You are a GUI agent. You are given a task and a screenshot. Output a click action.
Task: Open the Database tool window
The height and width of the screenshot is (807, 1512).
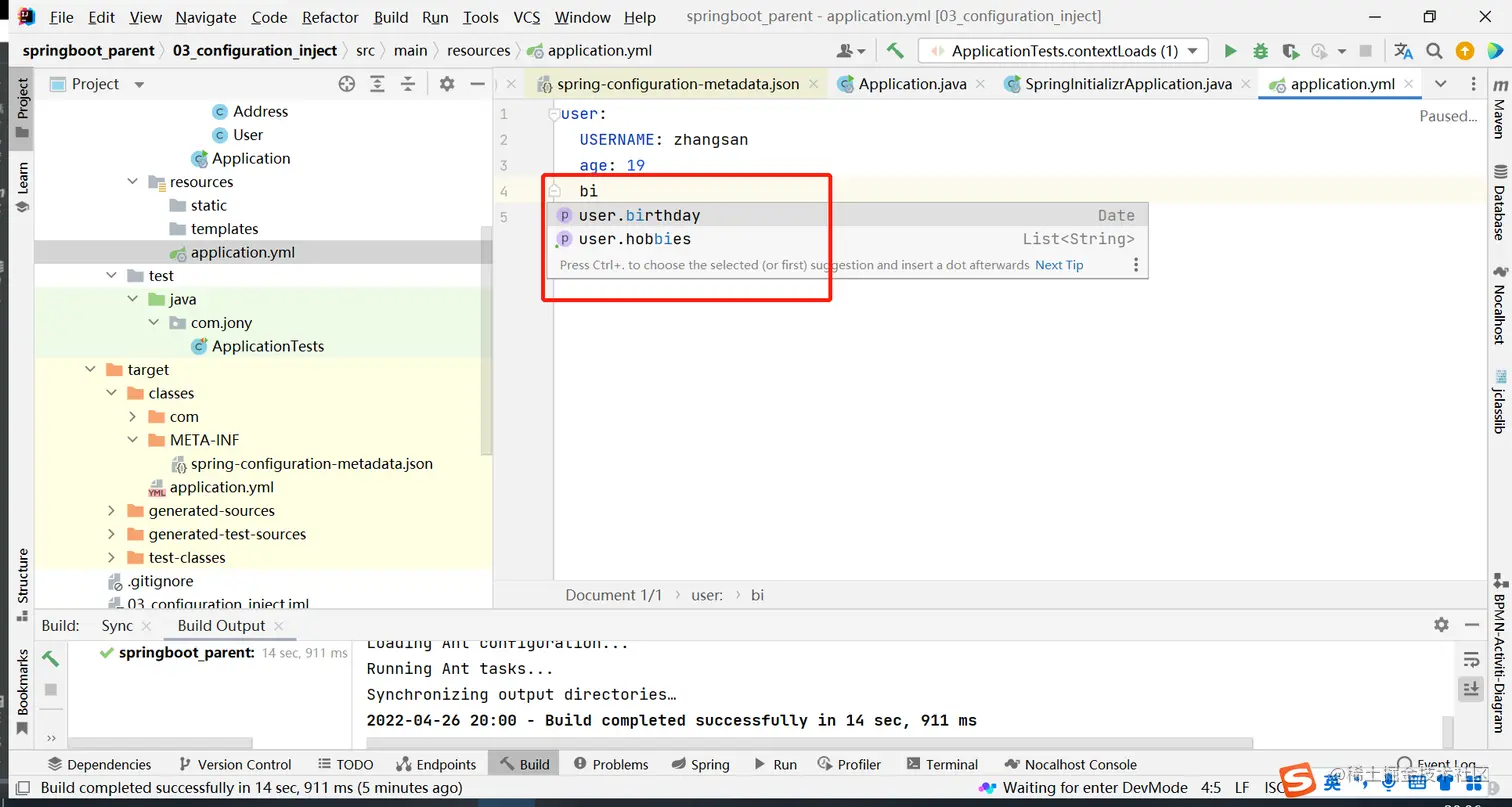pos(1499,203)
